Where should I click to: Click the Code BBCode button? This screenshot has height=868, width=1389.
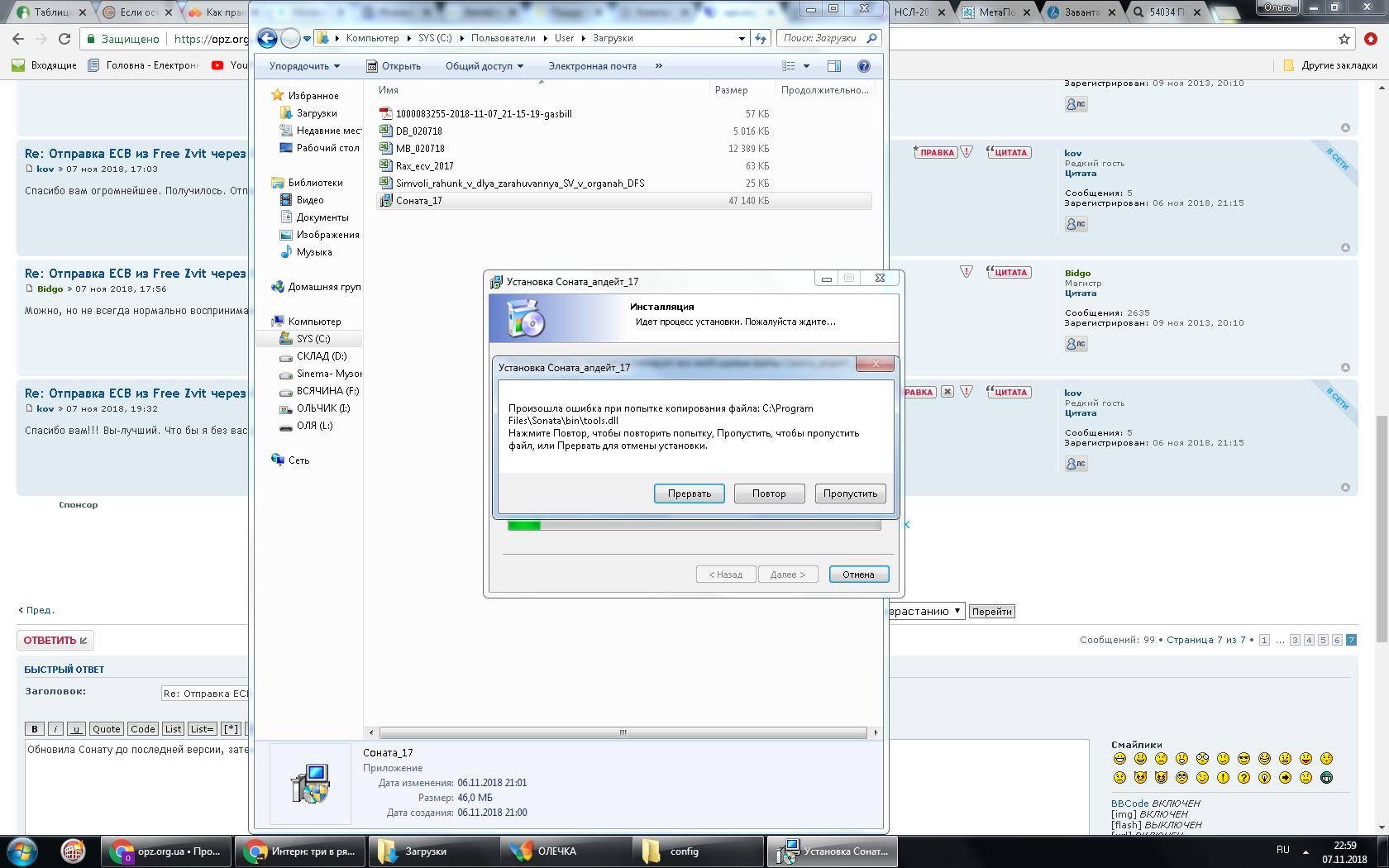pos(142,729)
